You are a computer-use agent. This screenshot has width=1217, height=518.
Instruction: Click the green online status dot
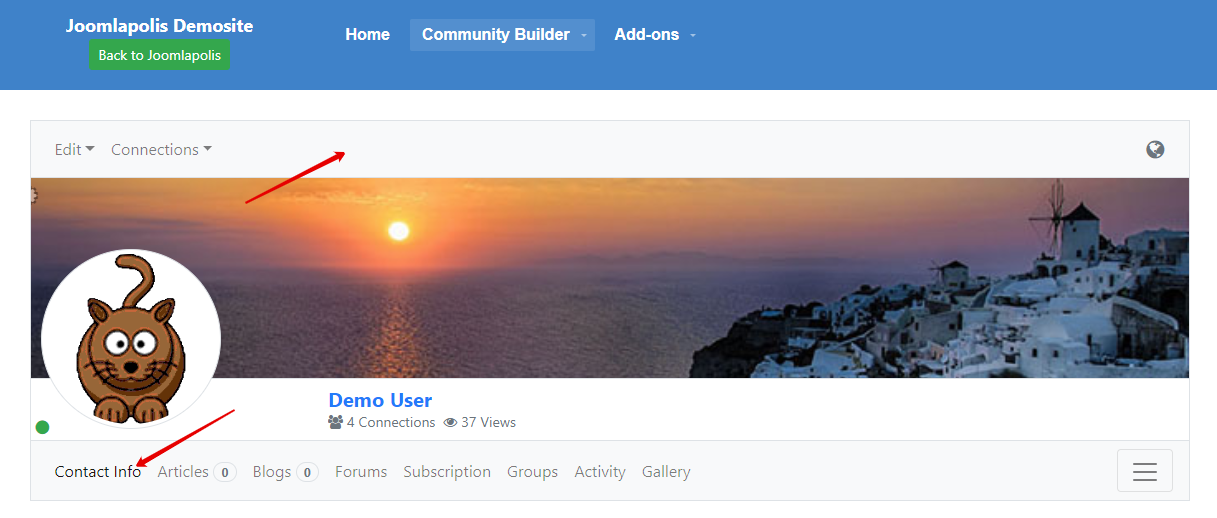pyautogui.click(x=42, y=427)
